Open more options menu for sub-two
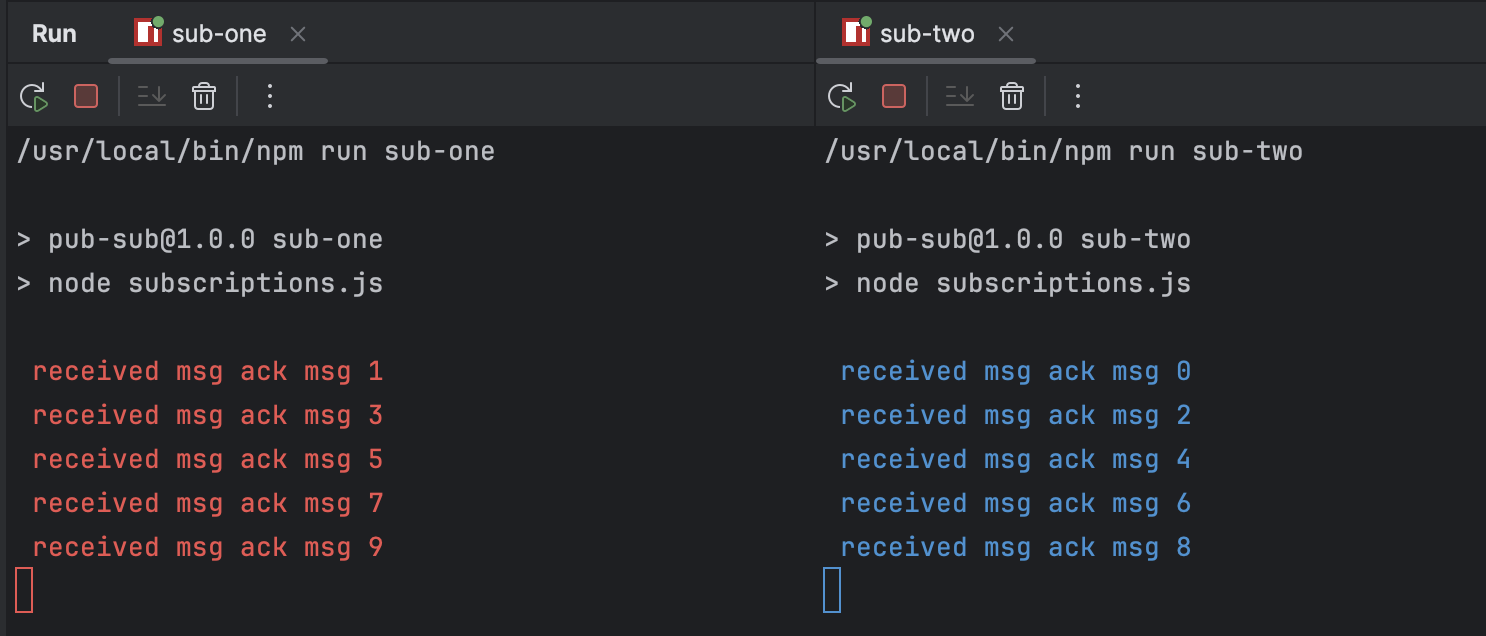 point(1077,96)
